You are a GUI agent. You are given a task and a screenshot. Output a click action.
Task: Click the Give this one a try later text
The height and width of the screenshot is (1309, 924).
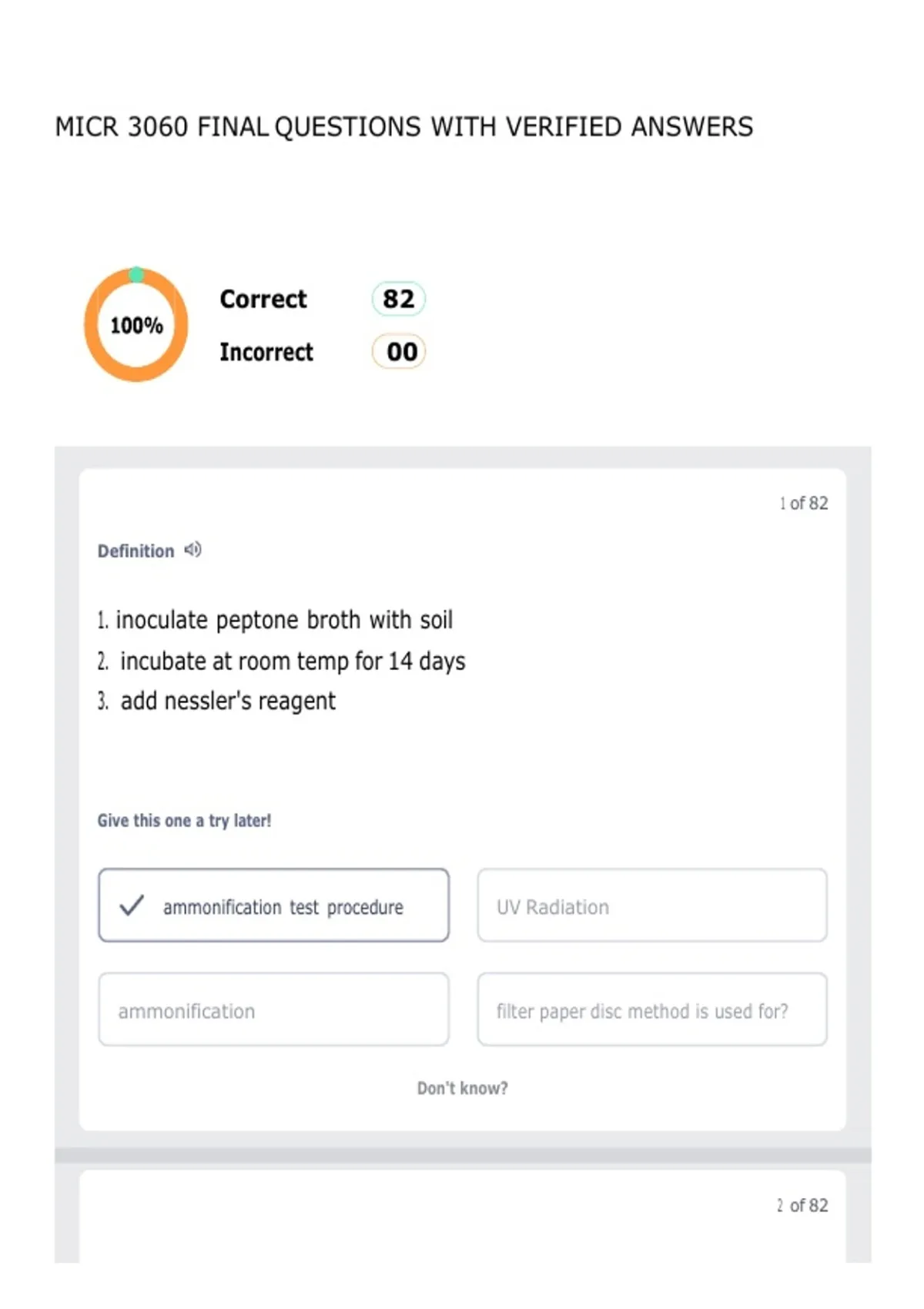(184, 821)
